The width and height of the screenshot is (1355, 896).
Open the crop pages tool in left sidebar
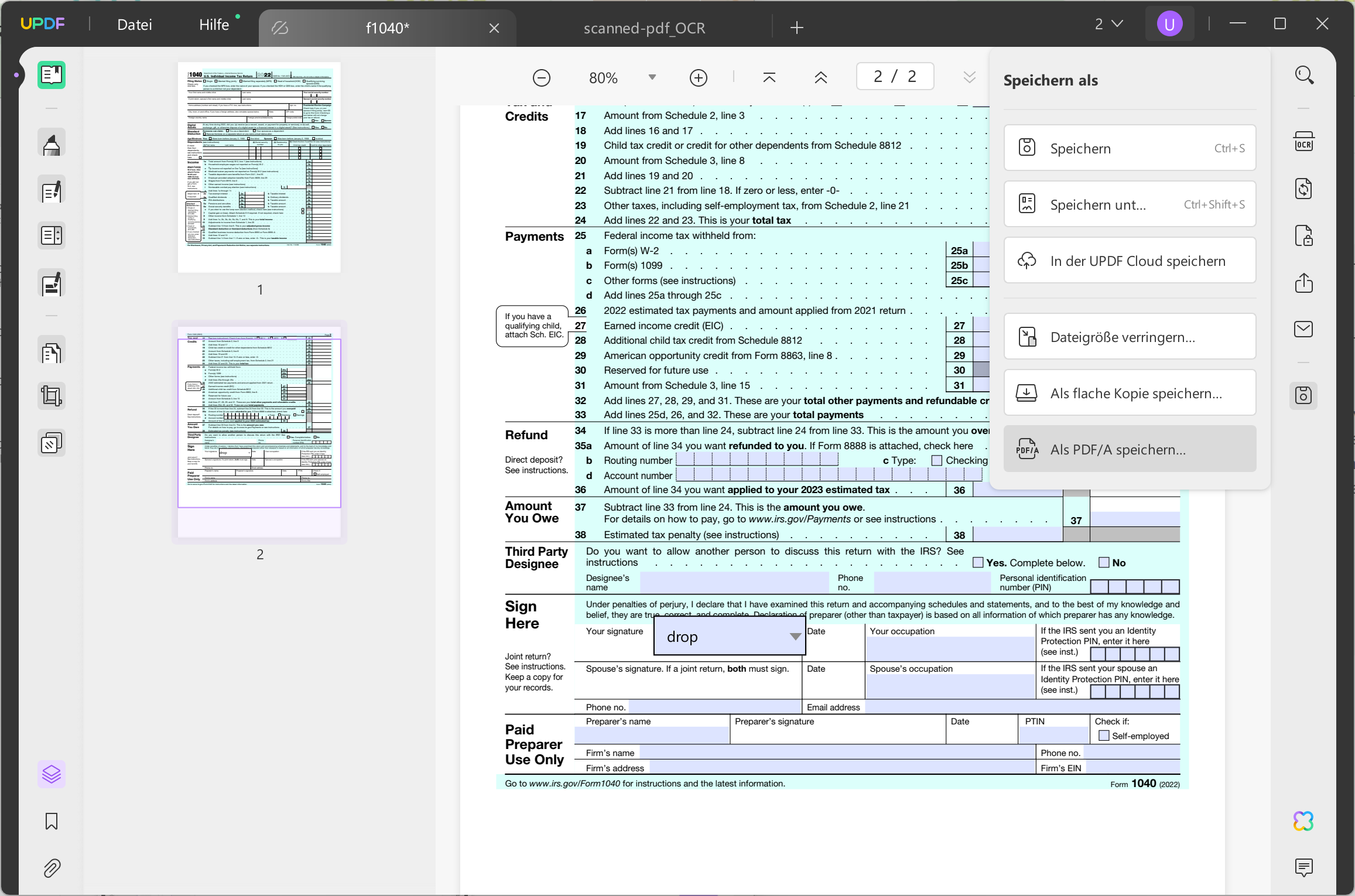click(x=51, y=395)
